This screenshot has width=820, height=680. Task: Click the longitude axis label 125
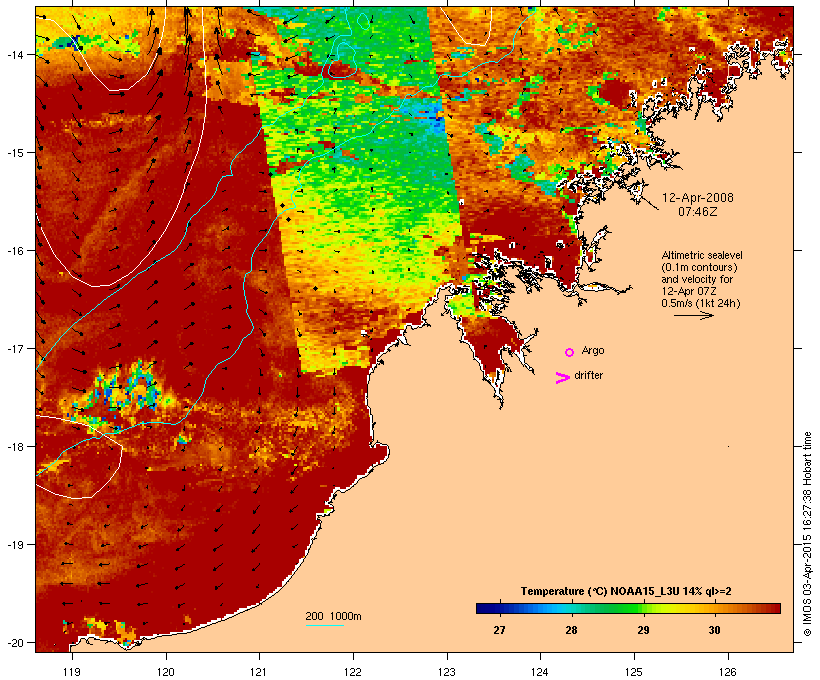click(634, 672)
